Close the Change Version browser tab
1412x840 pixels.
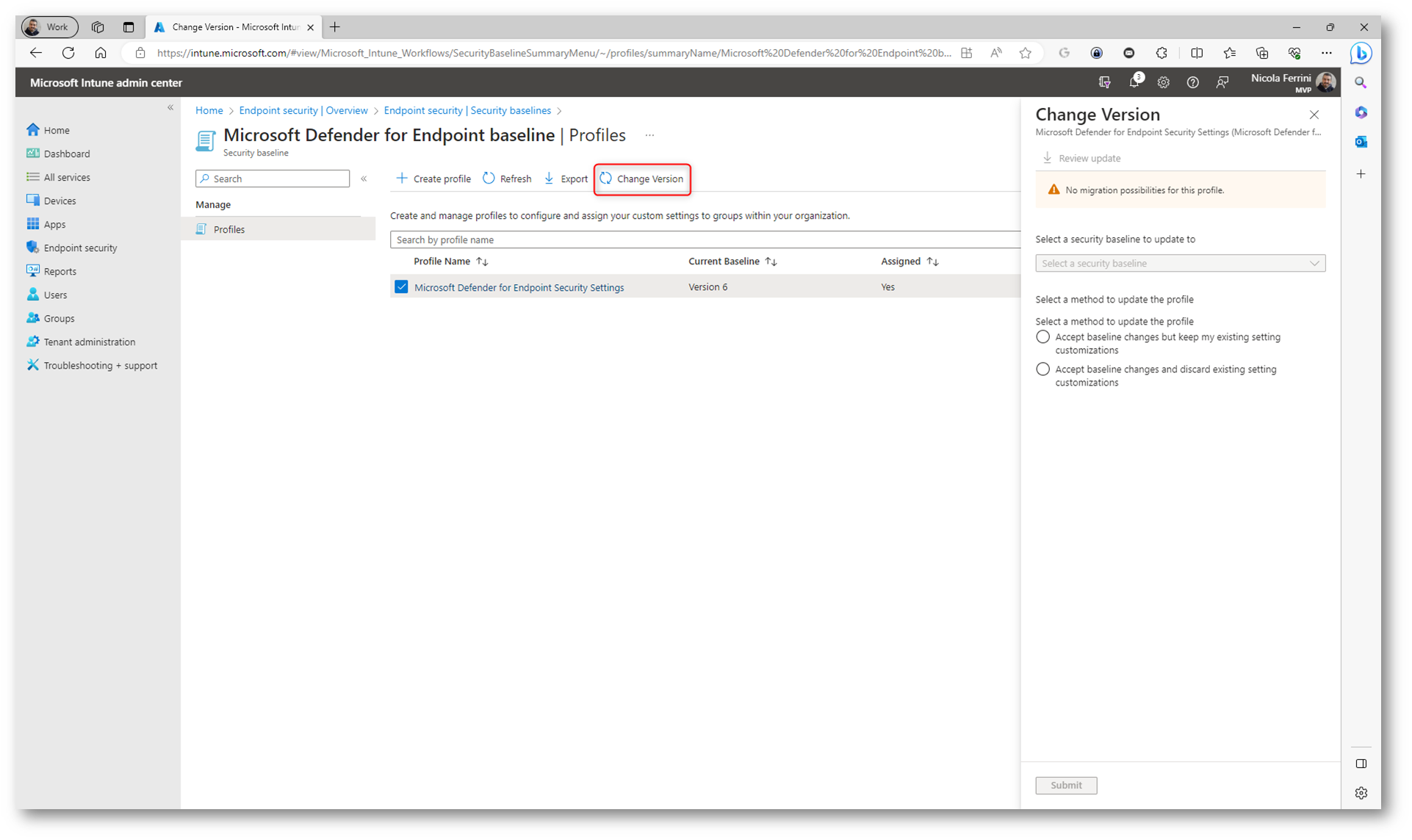[x=310, y=27]
